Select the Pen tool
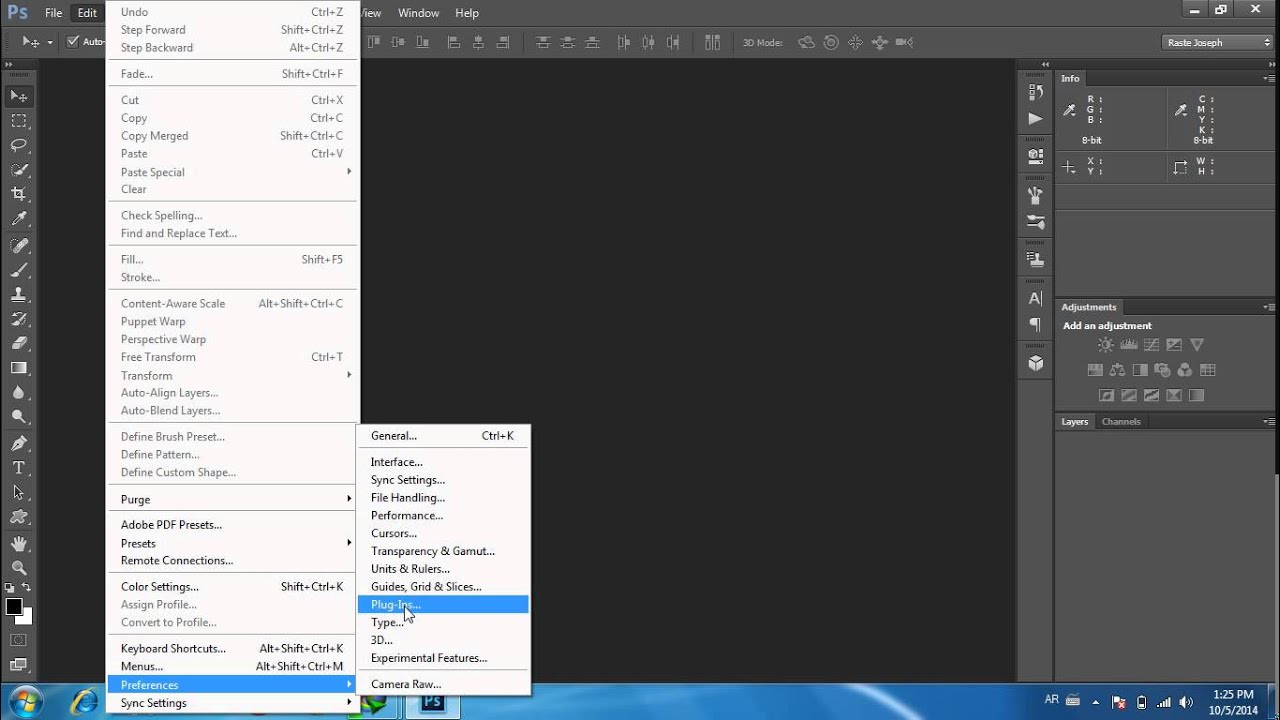The height and width of the screenshot is (720, 1280). (19, 443)
